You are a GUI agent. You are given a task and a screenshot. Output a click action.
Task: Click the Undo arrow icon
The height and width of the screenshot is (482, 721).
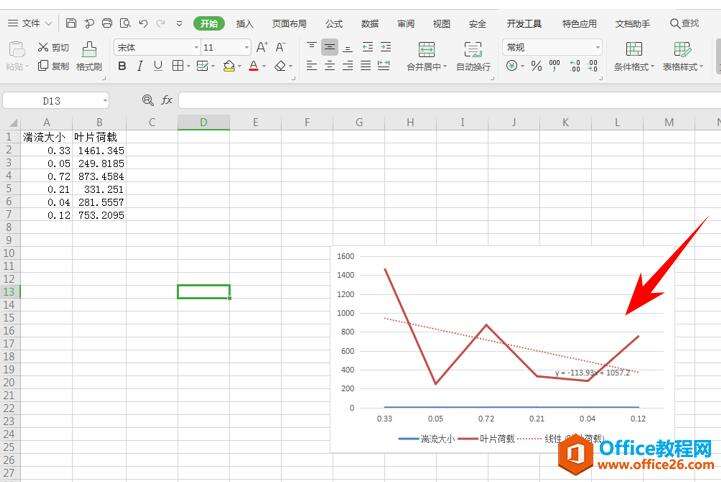pos(143,23)
